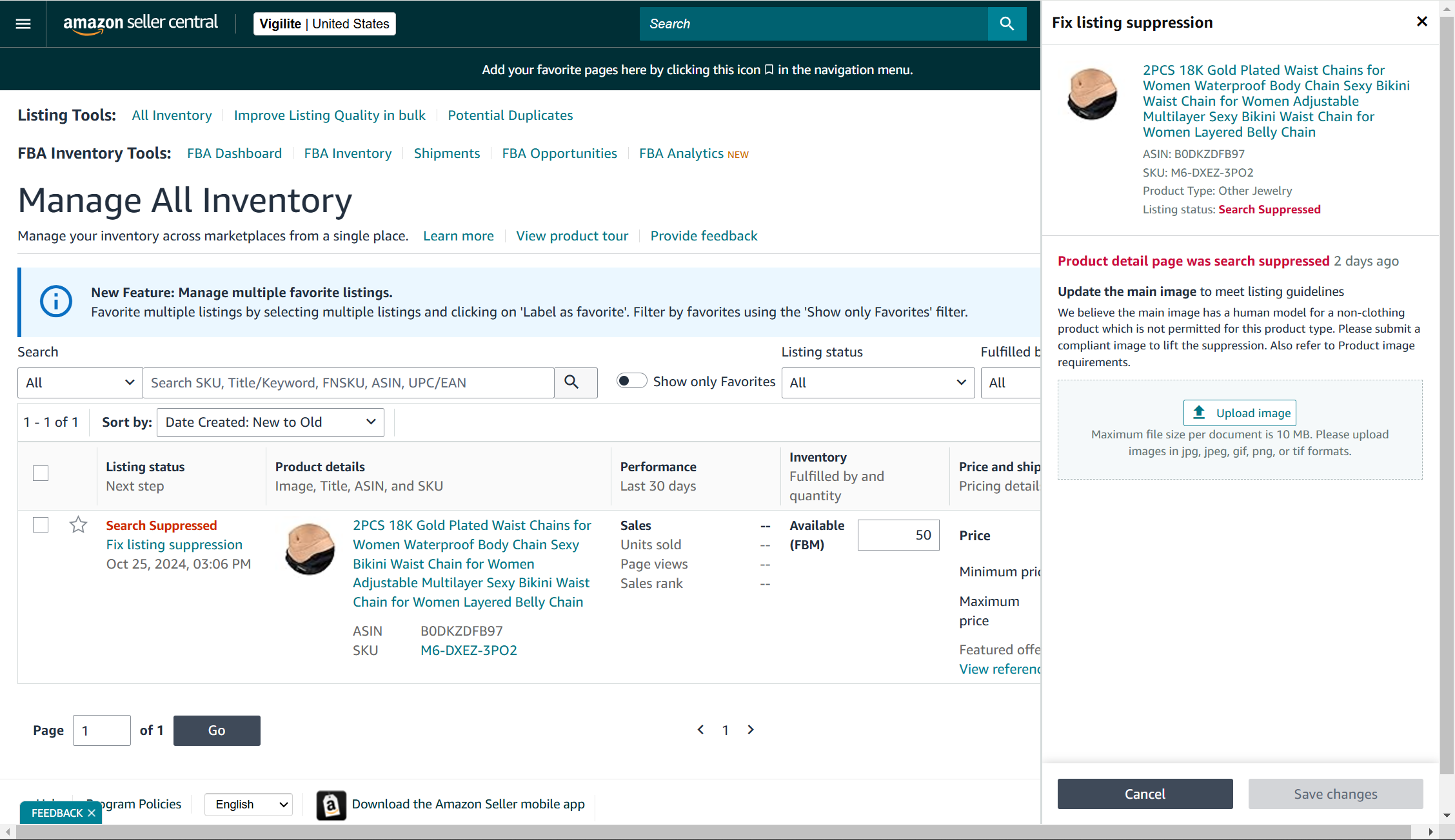Click Fix listing suppression link in row
The image size is (1455, 840).
pyautogui.click(x=174, y=545)
